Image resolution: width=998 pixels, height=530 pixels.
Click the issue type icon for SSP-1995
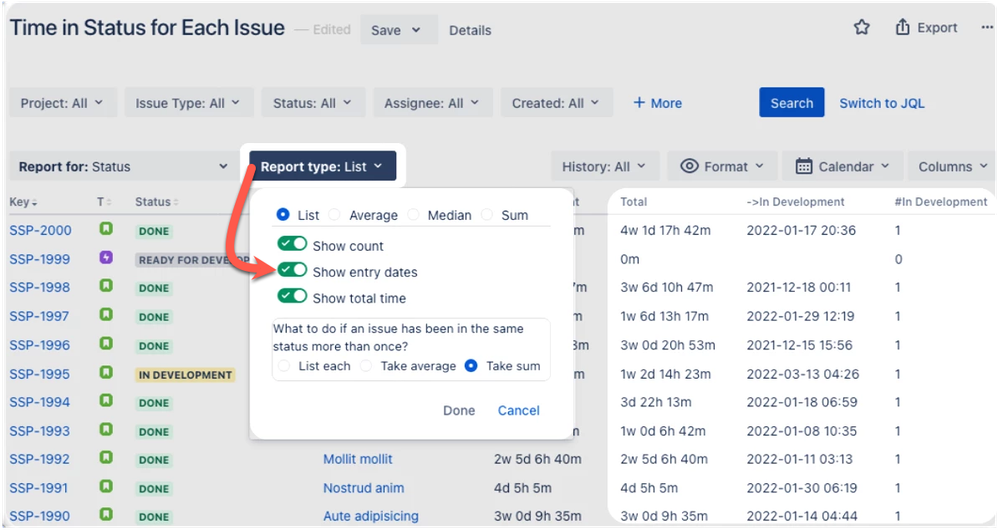point(106,372)
